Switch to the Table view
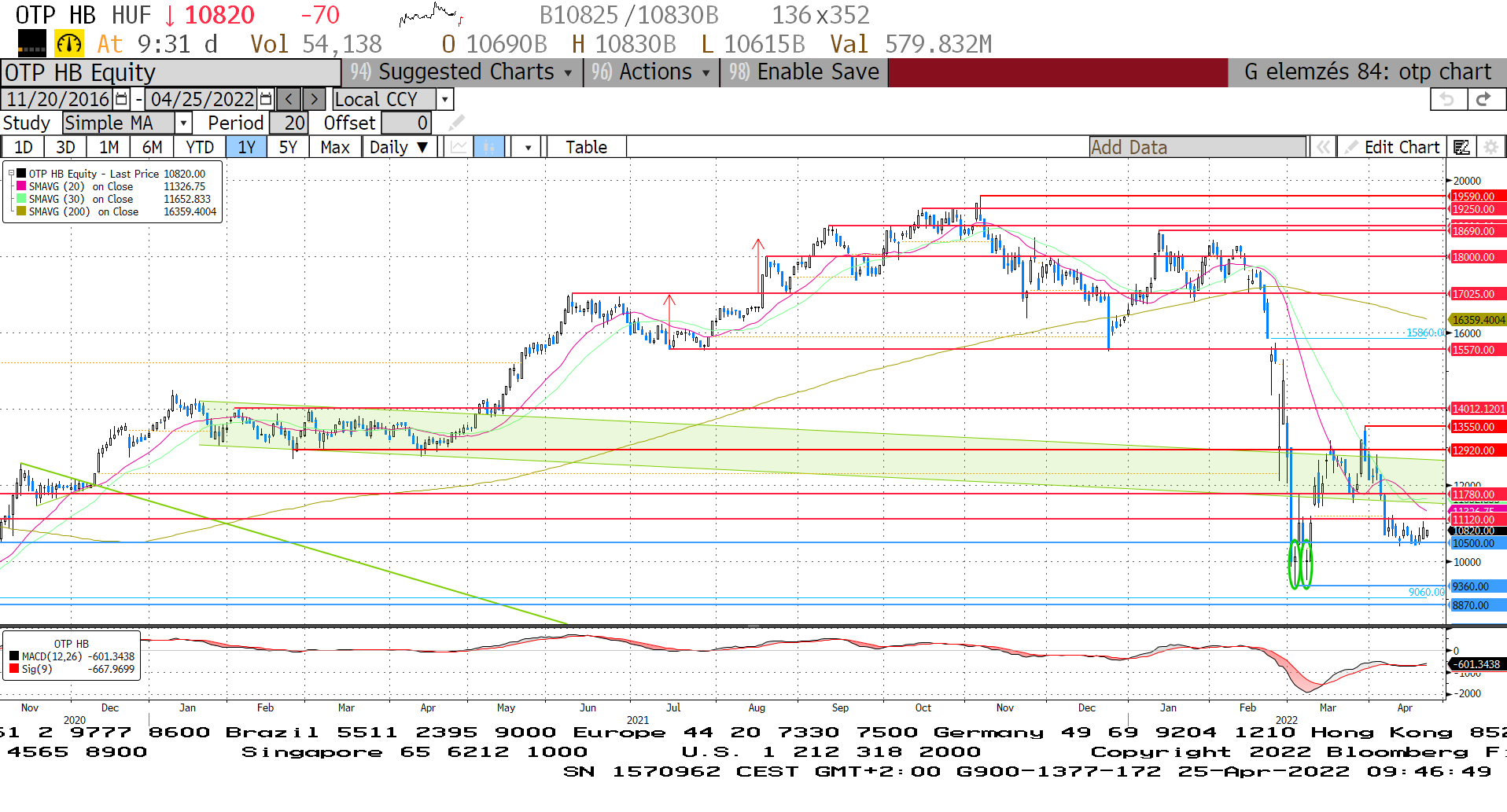This screenshot has width=1507, height=812. 587,147
